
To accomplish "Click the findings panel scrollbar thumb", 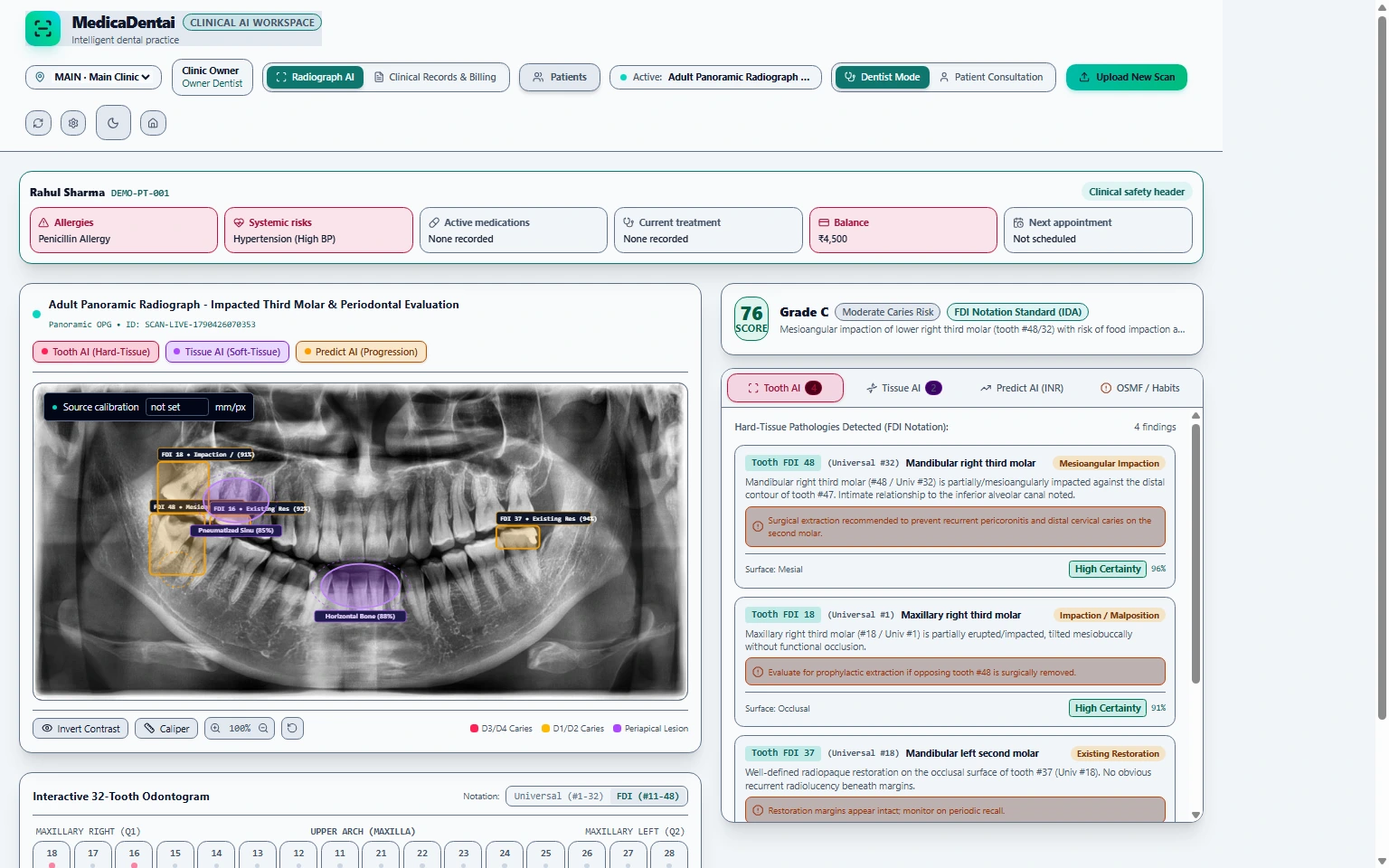I will [x=1195, y=553].
